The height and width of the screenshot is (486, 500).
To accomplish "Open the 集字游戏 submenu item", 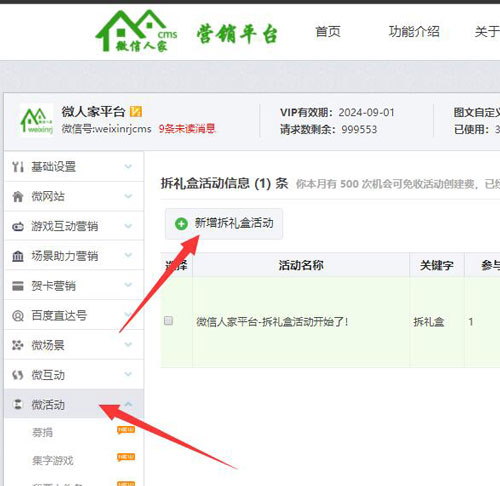I will tap(53, 460).
